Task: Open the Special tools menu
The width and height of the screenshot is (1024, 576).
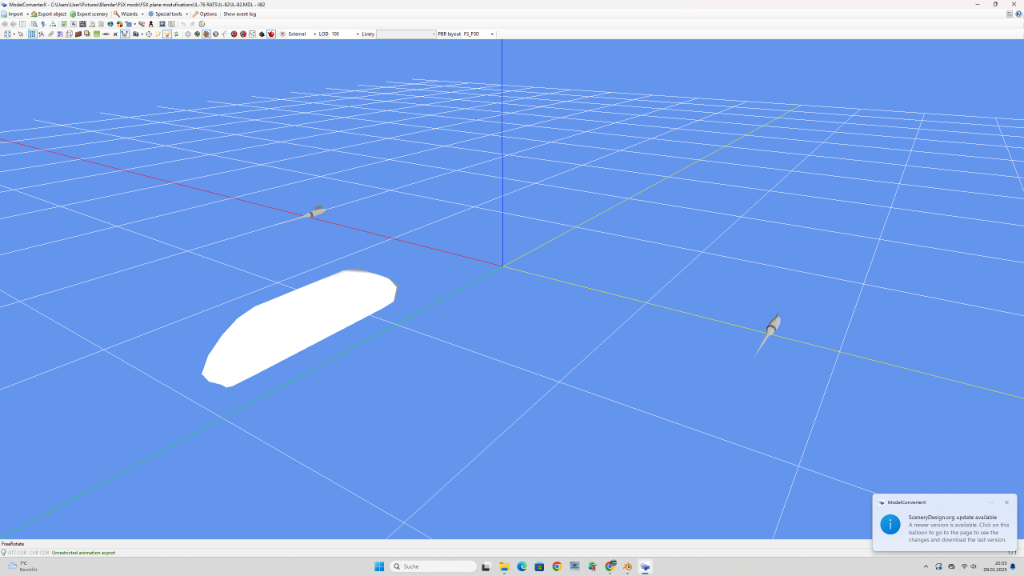Action: pyautogui.click(x=167, y=14)
